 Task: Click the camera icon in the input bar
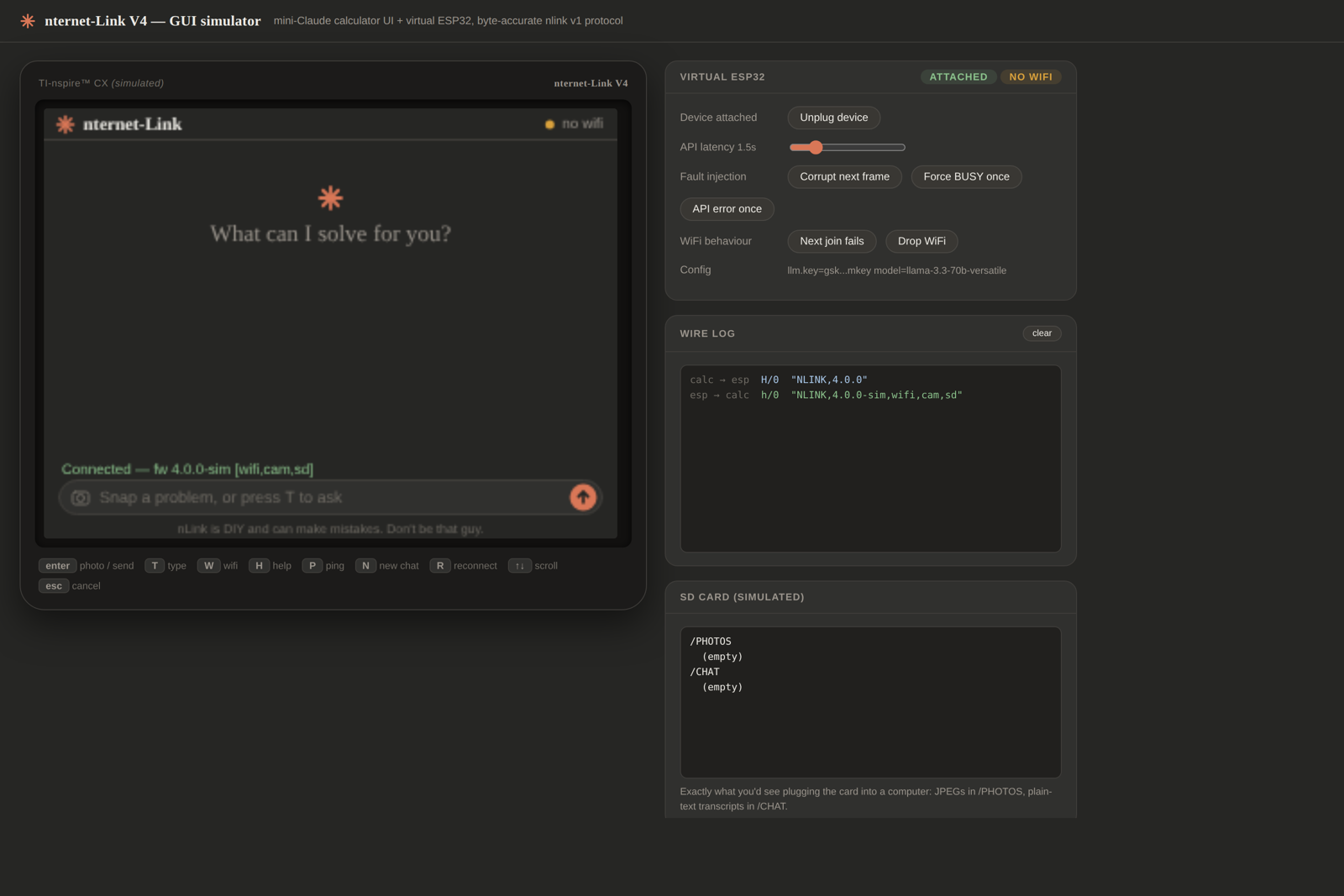81,498
